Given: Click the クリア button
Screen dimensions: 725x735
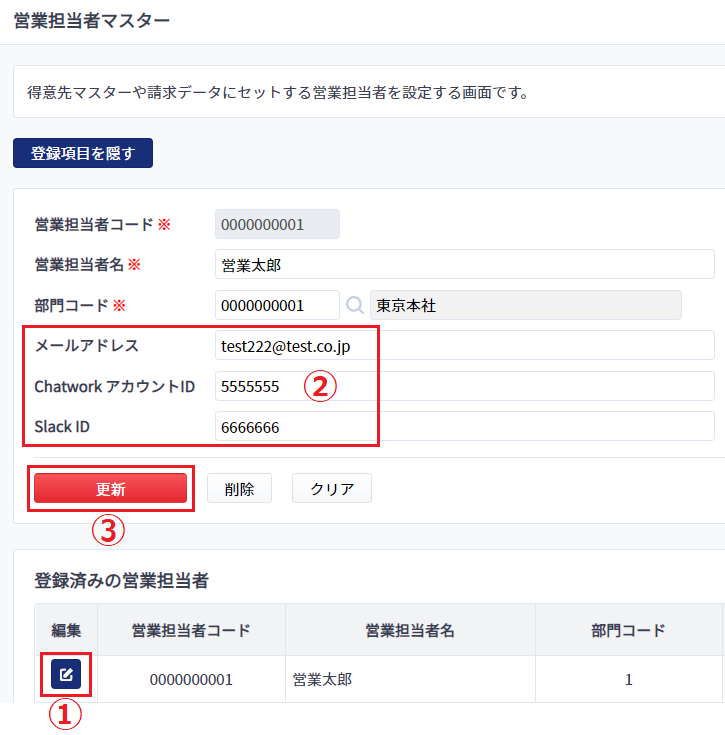Looking at the screenshot, I should point(332,488).
